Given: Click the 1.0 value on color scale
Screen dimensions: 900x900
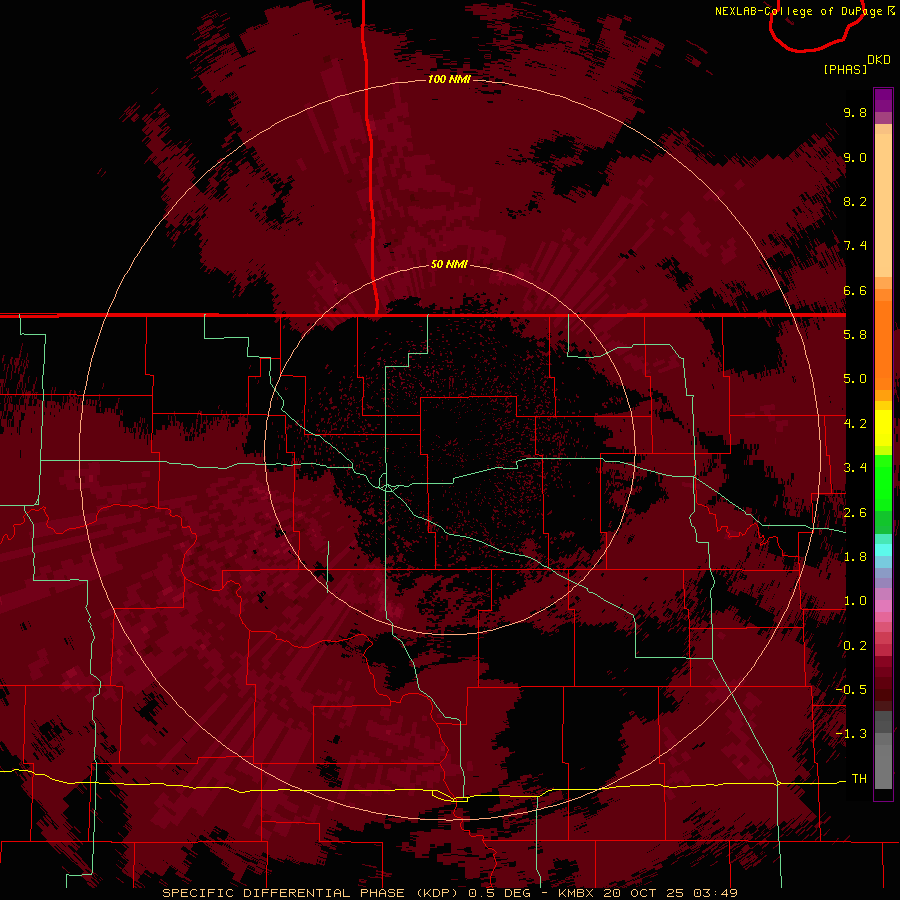Looking at the screenshot, I should pos(855,601).
